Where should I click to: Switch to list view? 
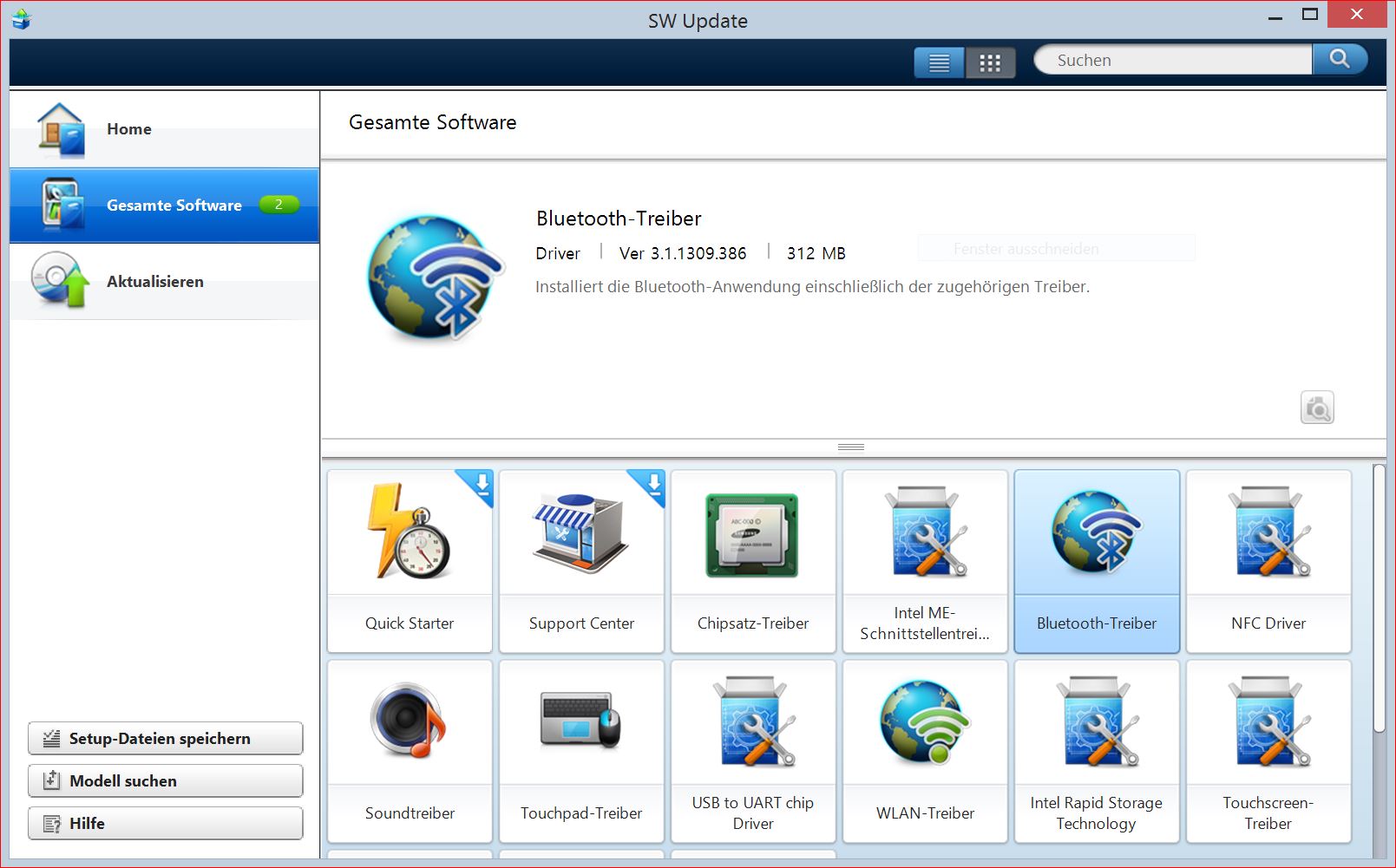(x=939, y=62)
